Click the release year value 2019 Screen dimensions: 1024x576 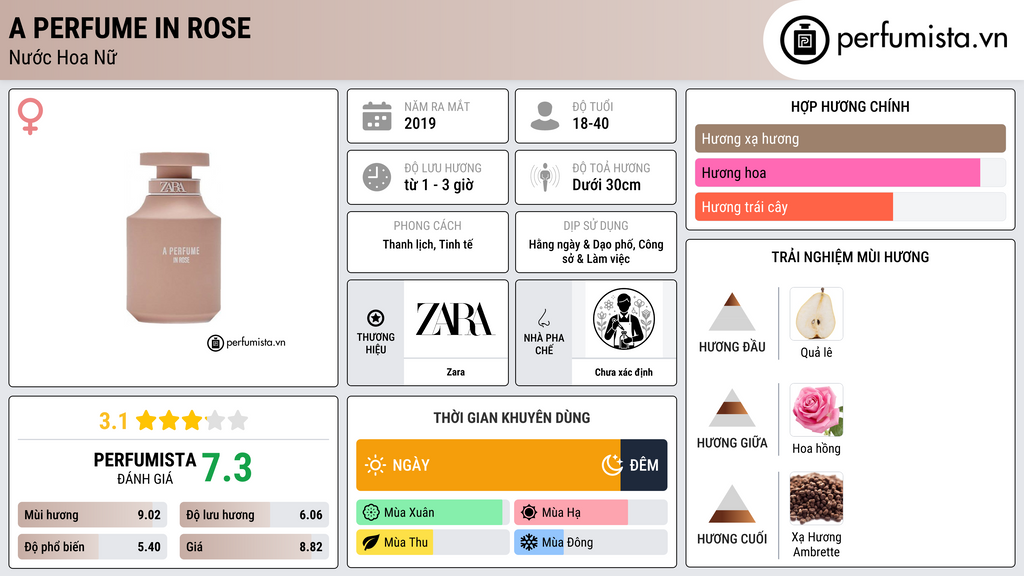coord(420,123)
